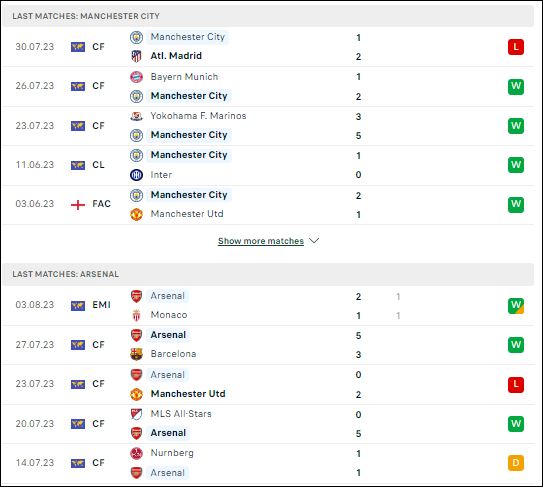Click the Barcelona club crest
543x487 pixels.
(136, 354)
